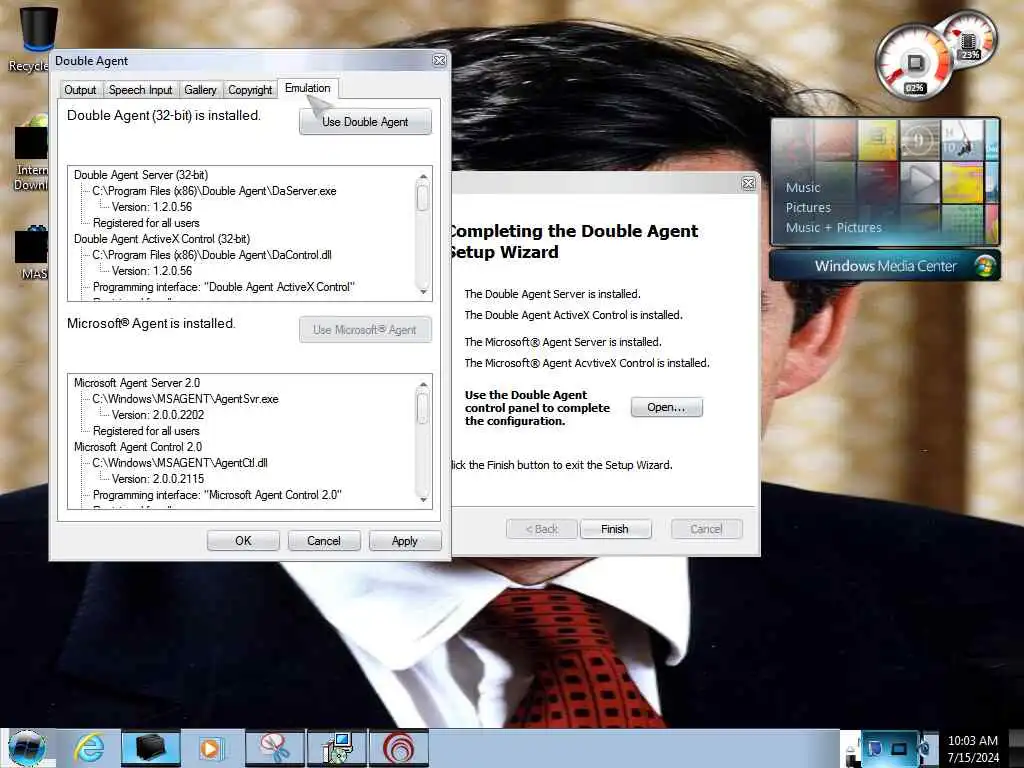The height and width of the screenshot is (768, 1024).
Task: Click the memory usage gauge gadget
Action: [x=970, y=40]
